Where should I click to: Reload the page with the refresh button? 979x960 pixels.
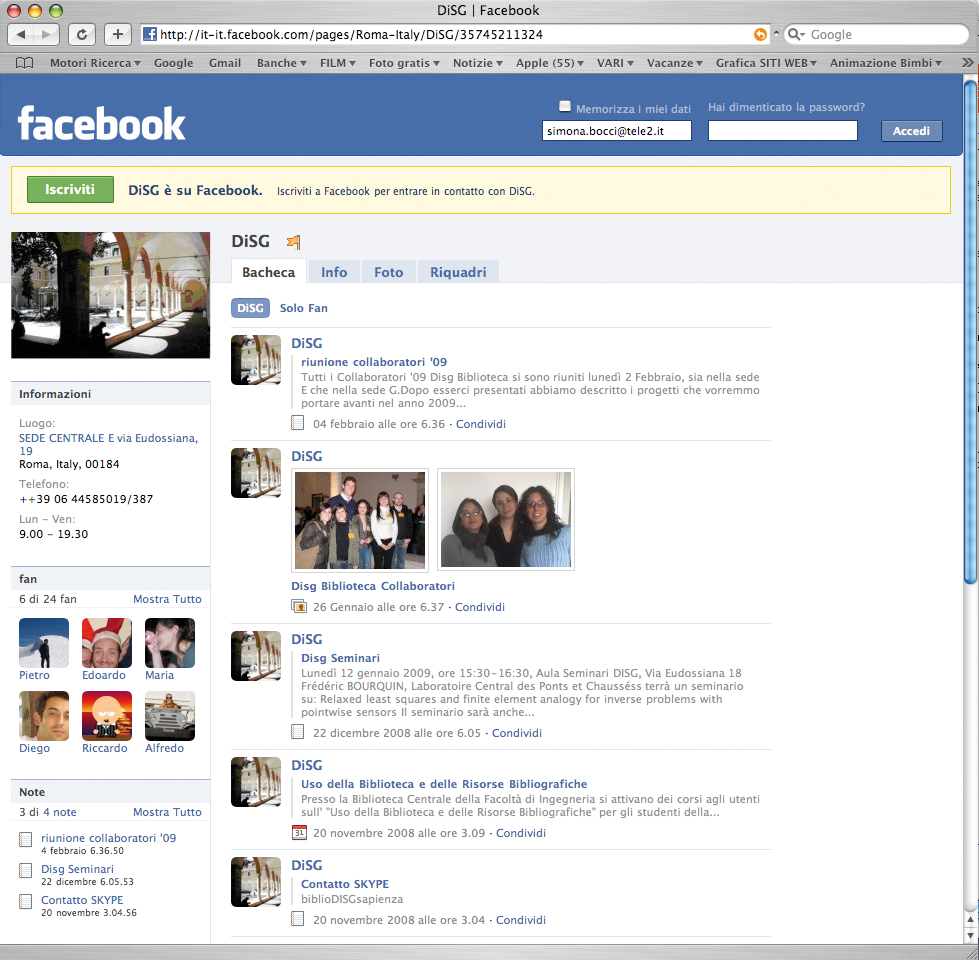coord(81,34)
